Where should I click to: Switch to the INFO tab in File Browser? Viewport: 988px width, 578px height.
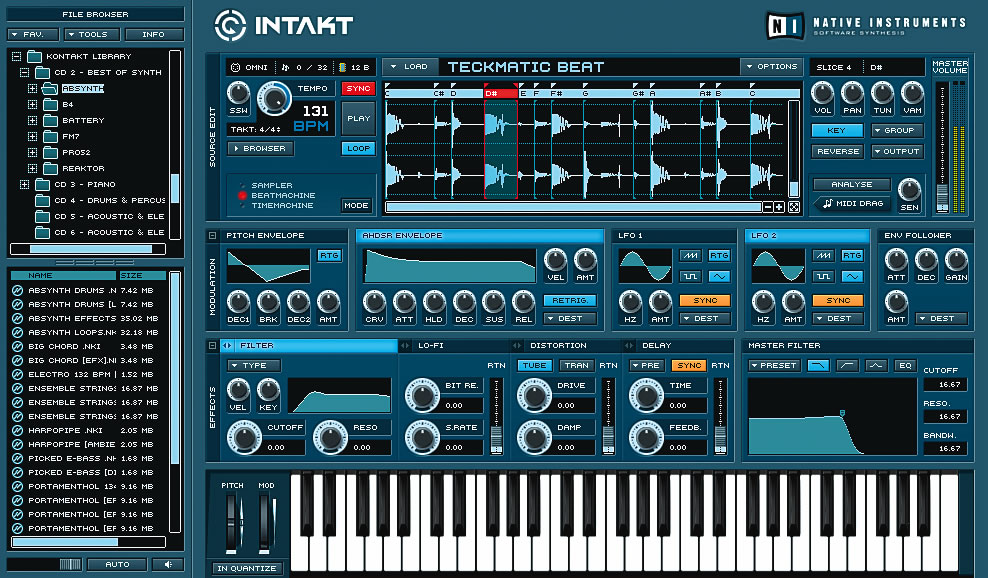[x=152, y=33]
